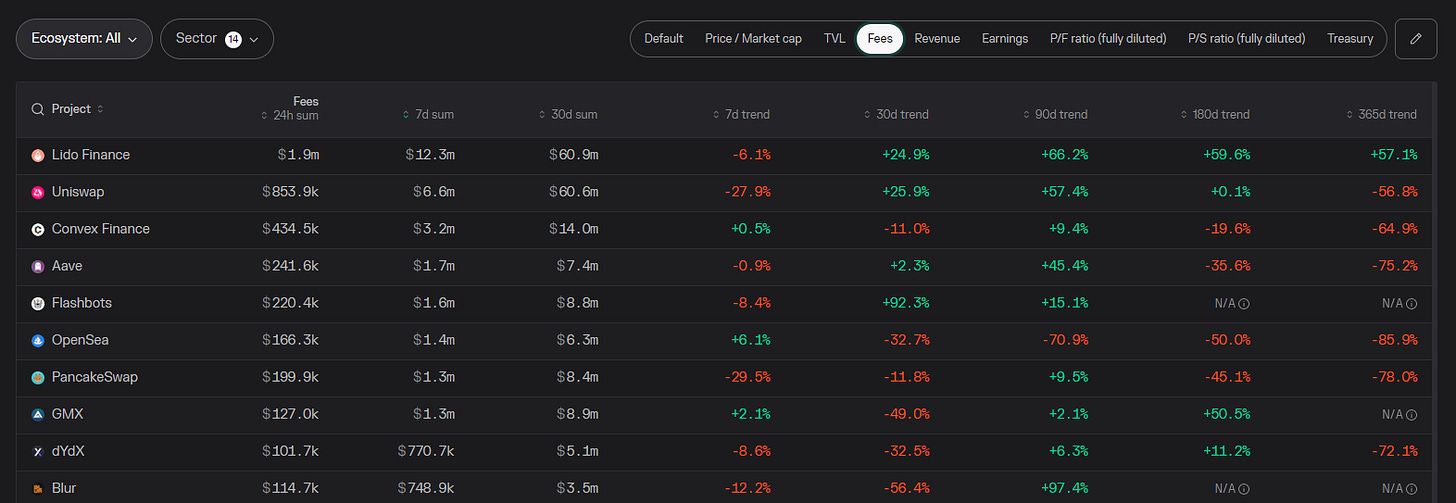The image size is (1456, 503).
Task: Click the Sector count badge showing 14
Action: [x=233, y=39]
